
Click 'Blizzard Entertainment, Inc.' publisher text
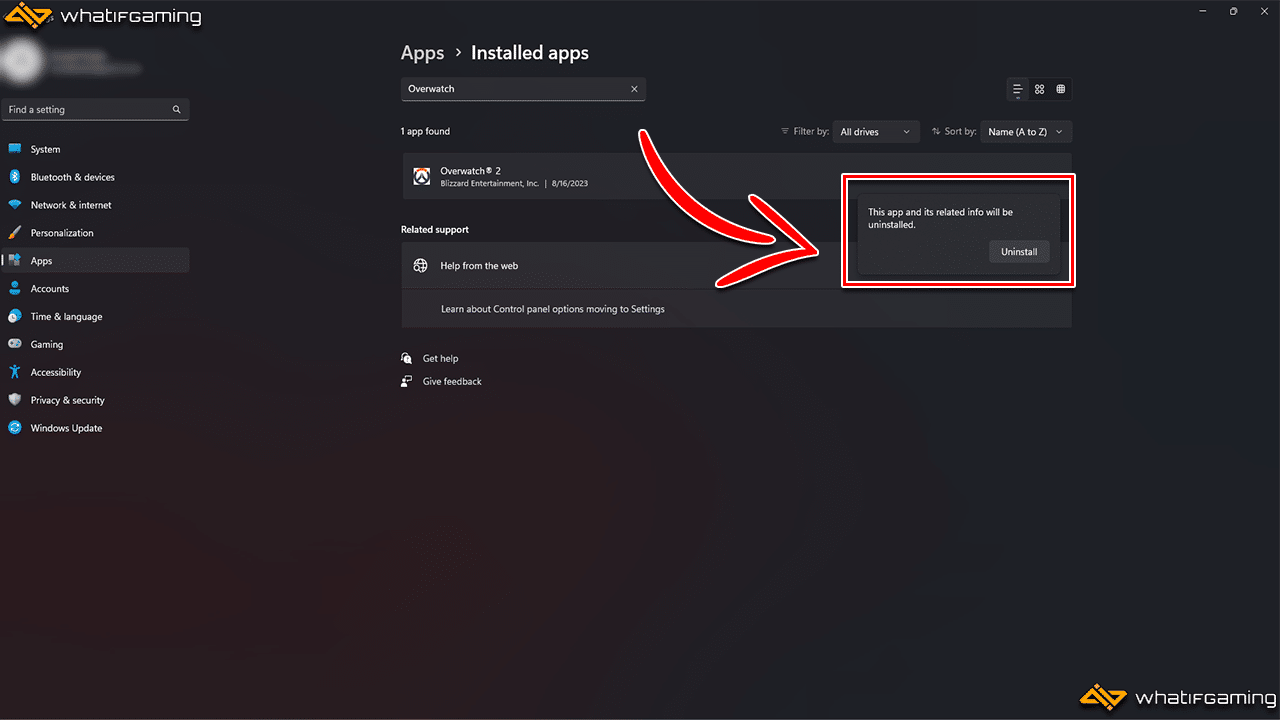pos(490,184)
